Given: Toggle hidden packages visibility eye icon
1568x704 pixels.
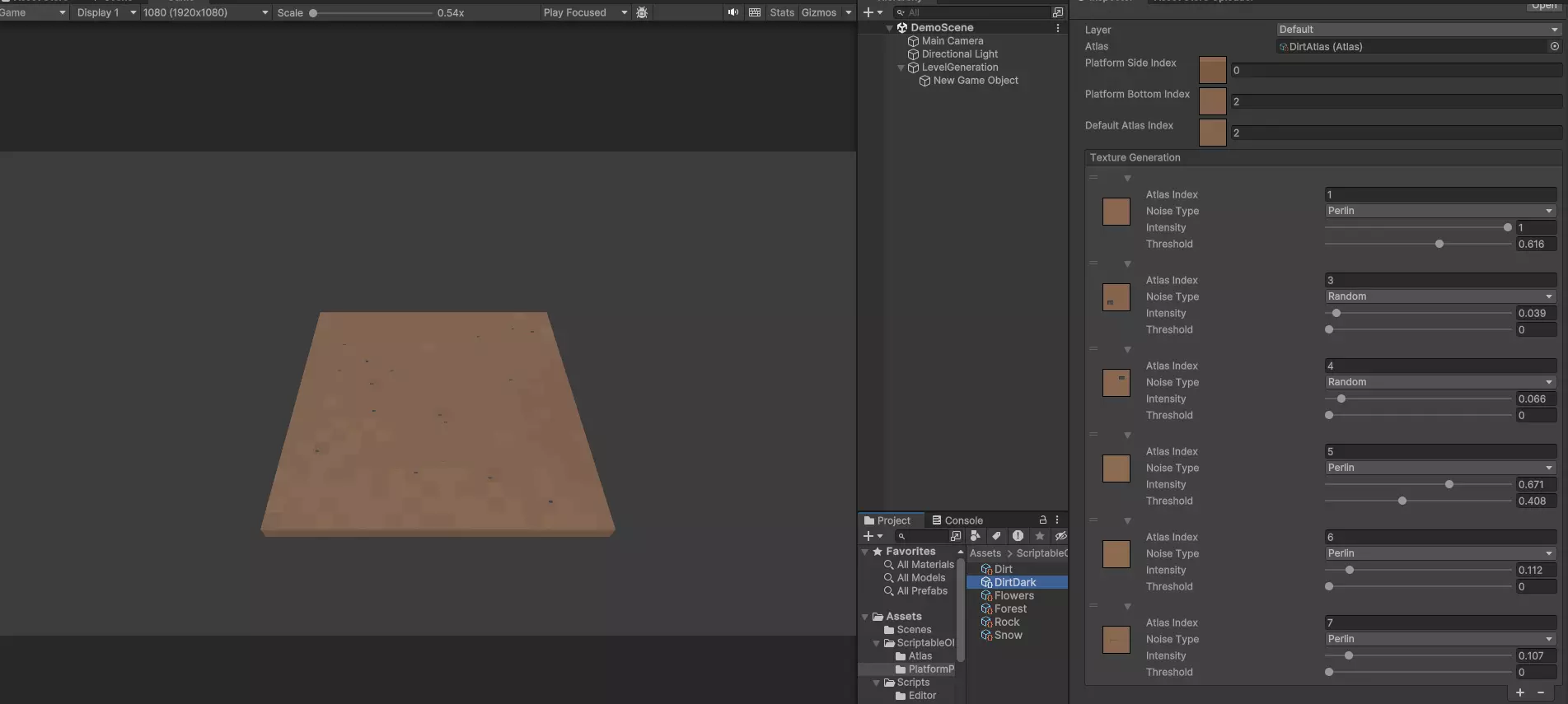Looking at the screenshot, I should [1061, 536].
